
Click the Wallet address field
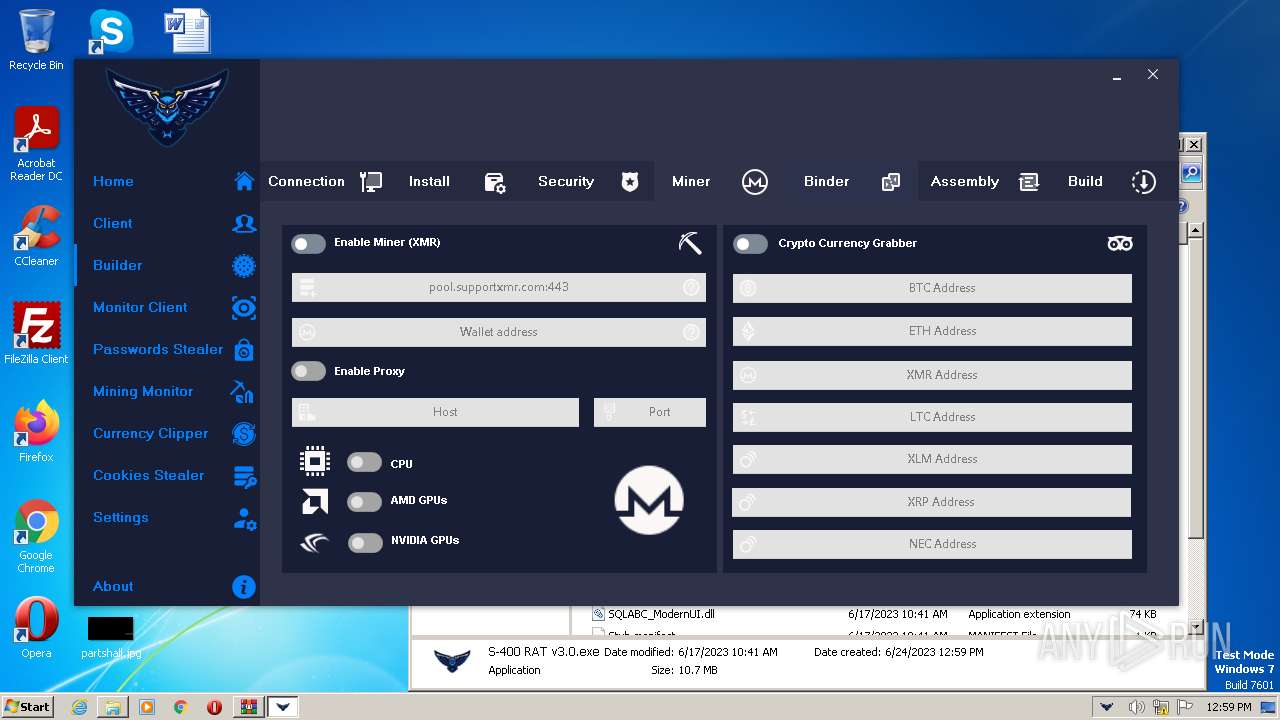(499, 332)
